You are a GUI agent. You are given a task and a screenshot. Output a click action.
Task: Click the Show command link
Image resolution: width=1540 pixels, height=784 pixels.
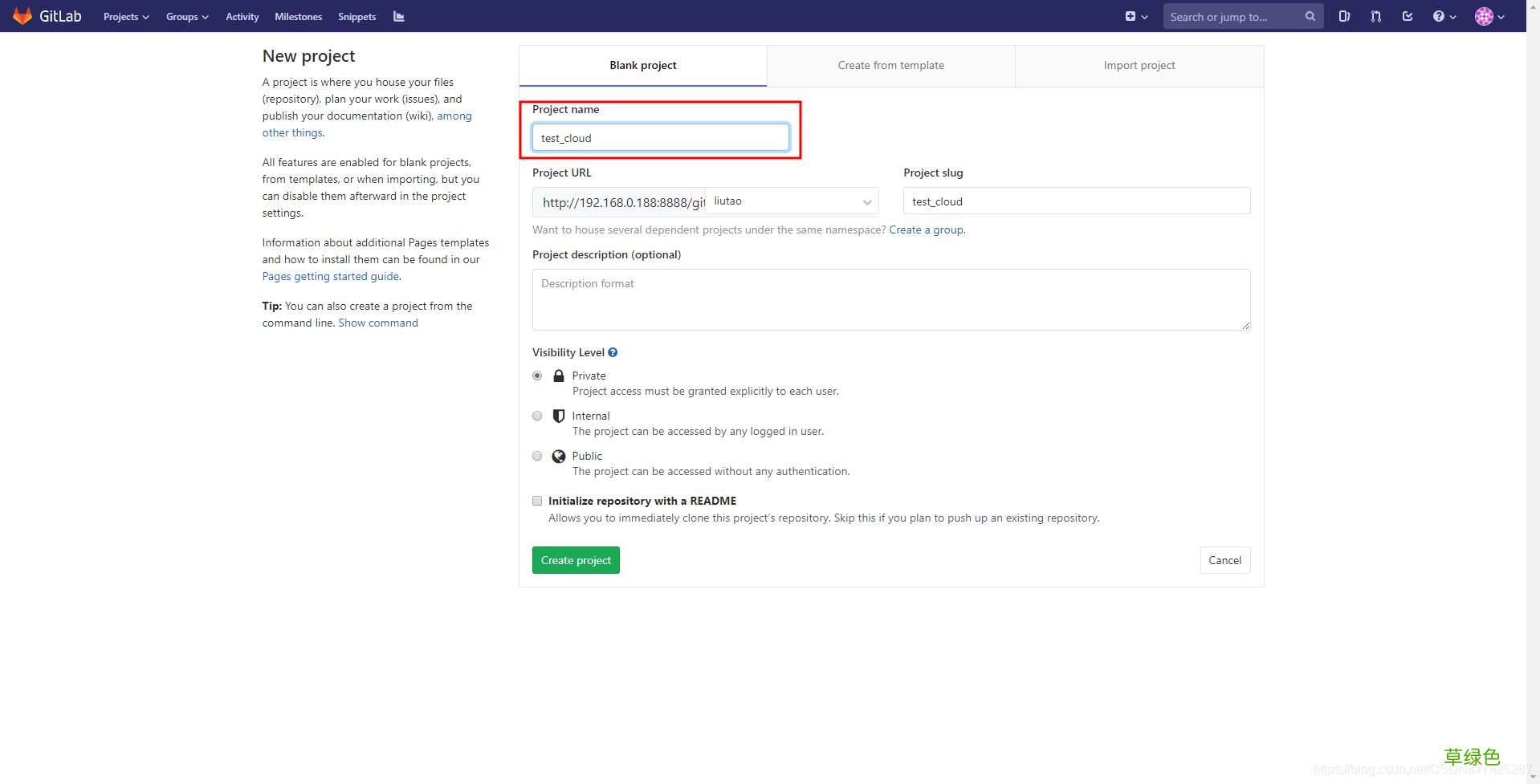pos(378,323)
